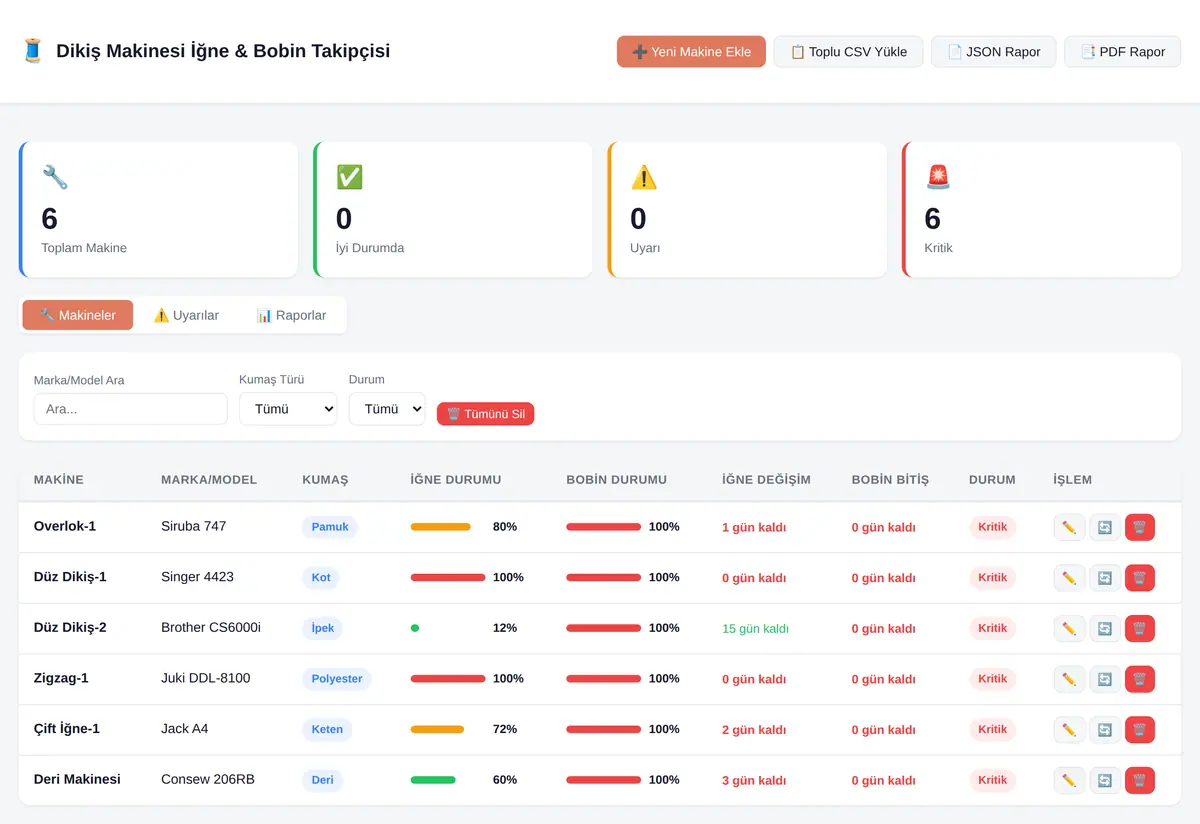This screenshot has height=824, width=1200.
Task: Open the Uyarılar tab
Action: coord(186,315)
